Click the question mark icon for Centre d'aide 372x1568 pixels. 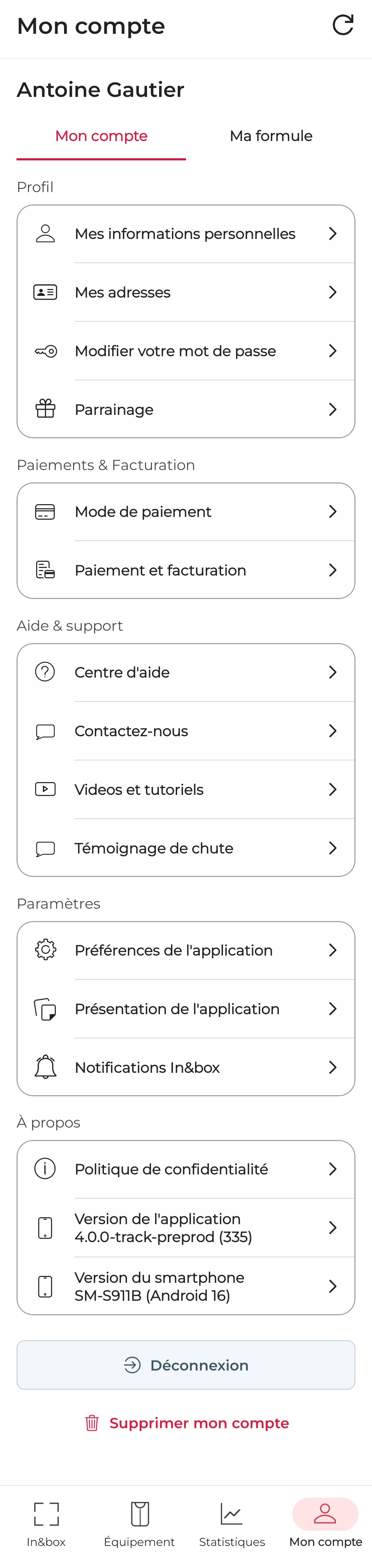pos(44,672)
